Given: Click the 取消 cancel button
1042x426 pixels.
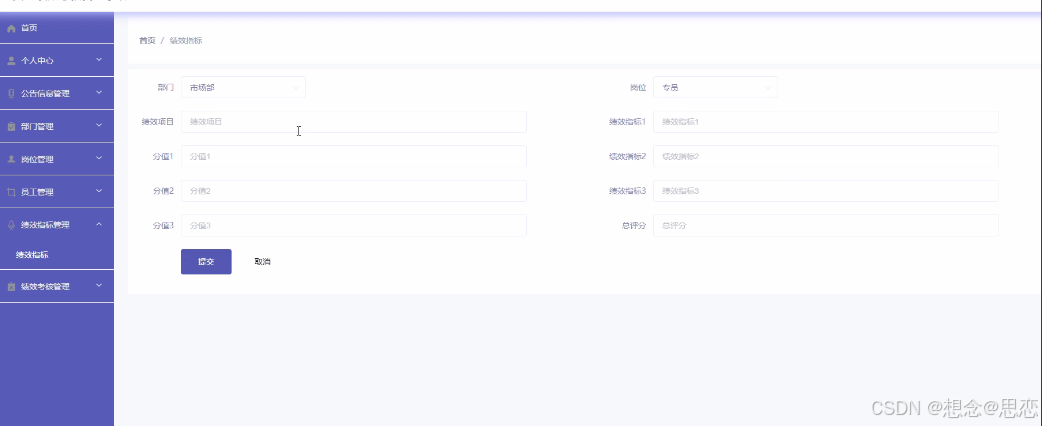Looking at the screenshot, I should [262, 262].
